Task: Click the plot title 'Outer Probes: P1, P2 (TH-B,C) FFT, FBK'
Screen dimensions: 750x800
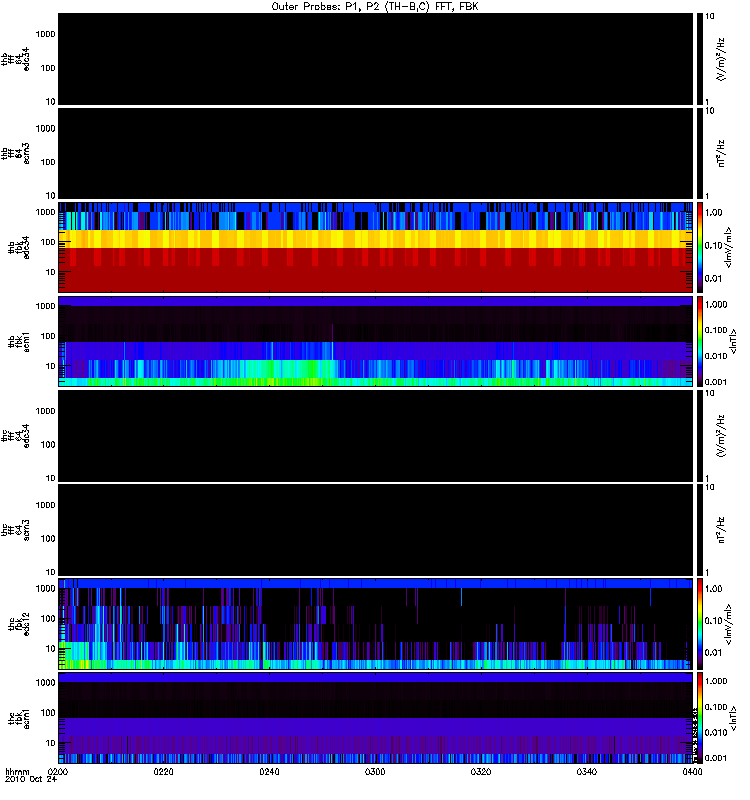Action: (374, 7)
